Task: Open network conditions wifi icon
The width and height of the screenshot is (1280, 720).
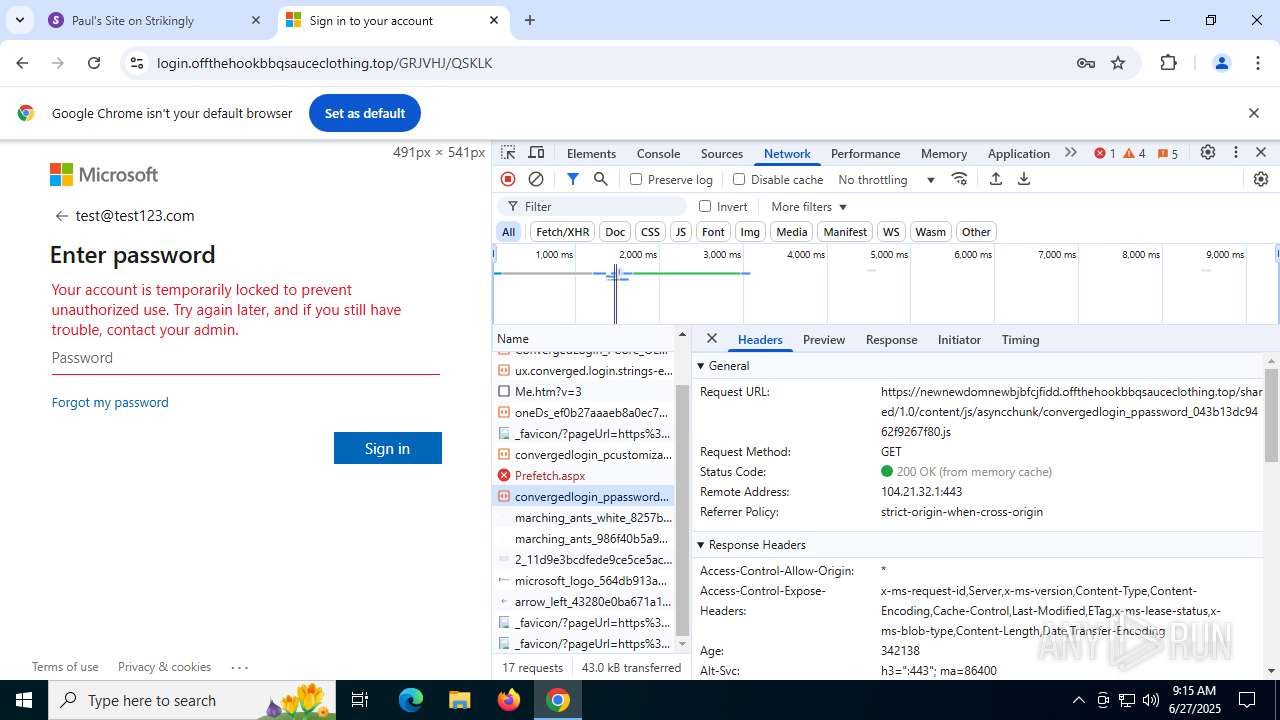Action: click(960, 179)
